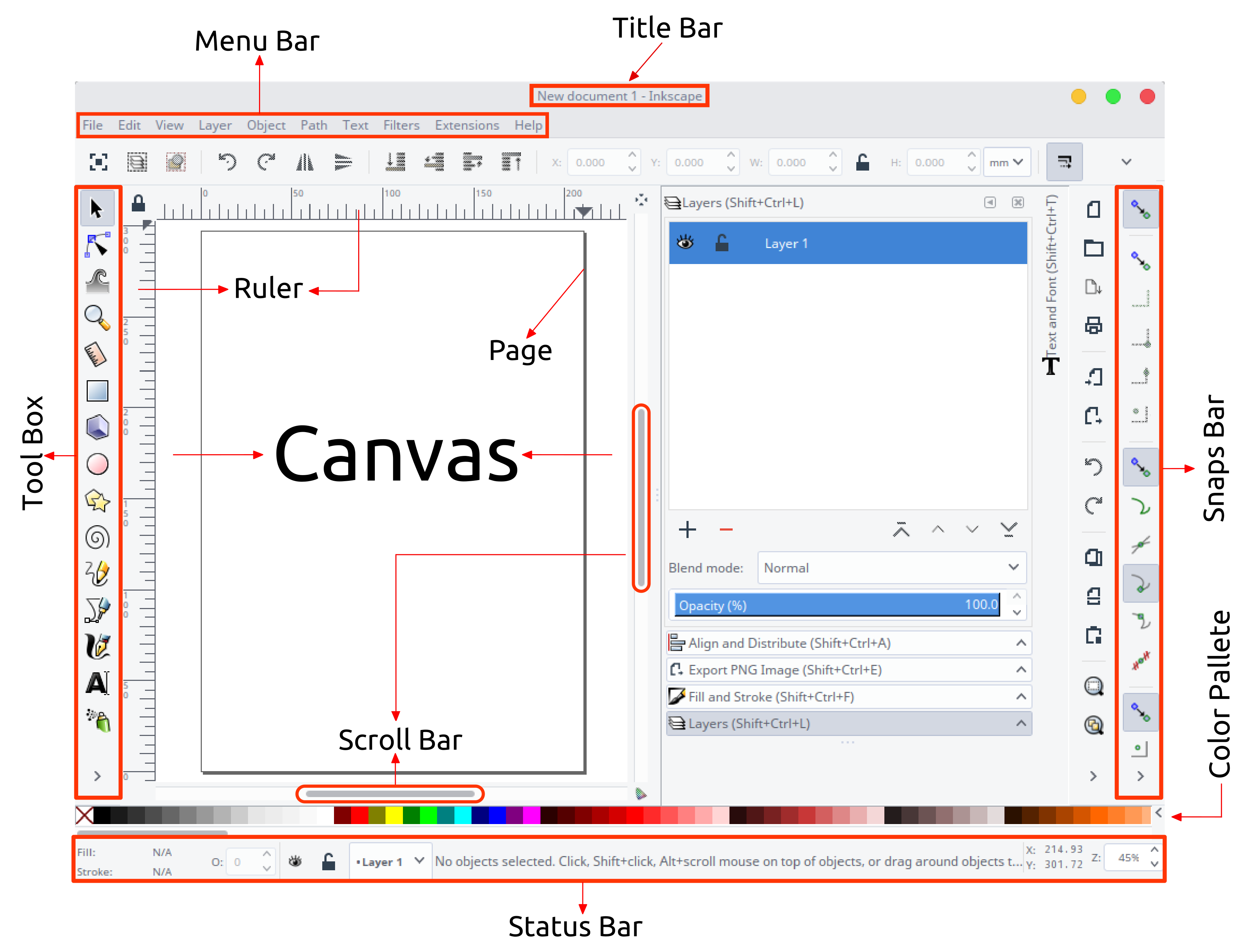The height and width of the screenshot is (952, 1250).
Task: Activate the Text tool in the toolbox
Action: (x=97, y=683)
